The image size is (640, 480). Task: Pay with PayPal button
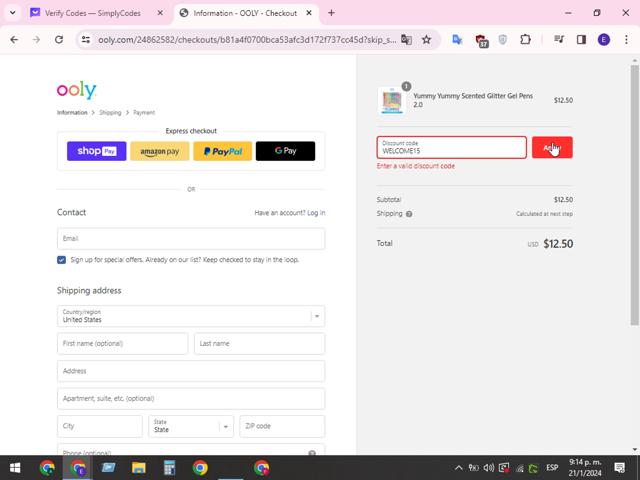click(x=222, y=151)
